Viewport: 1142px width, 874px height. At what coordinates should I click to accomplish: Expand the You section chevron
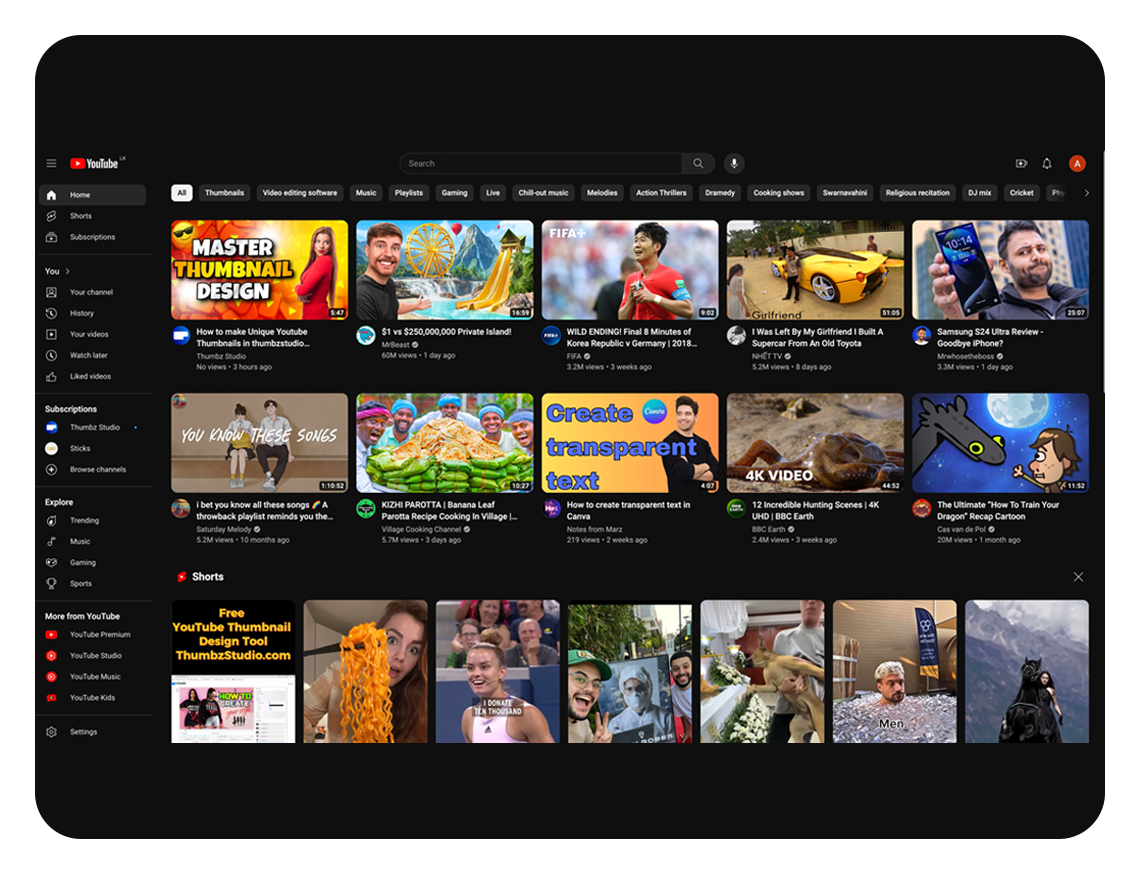(68, 271)
